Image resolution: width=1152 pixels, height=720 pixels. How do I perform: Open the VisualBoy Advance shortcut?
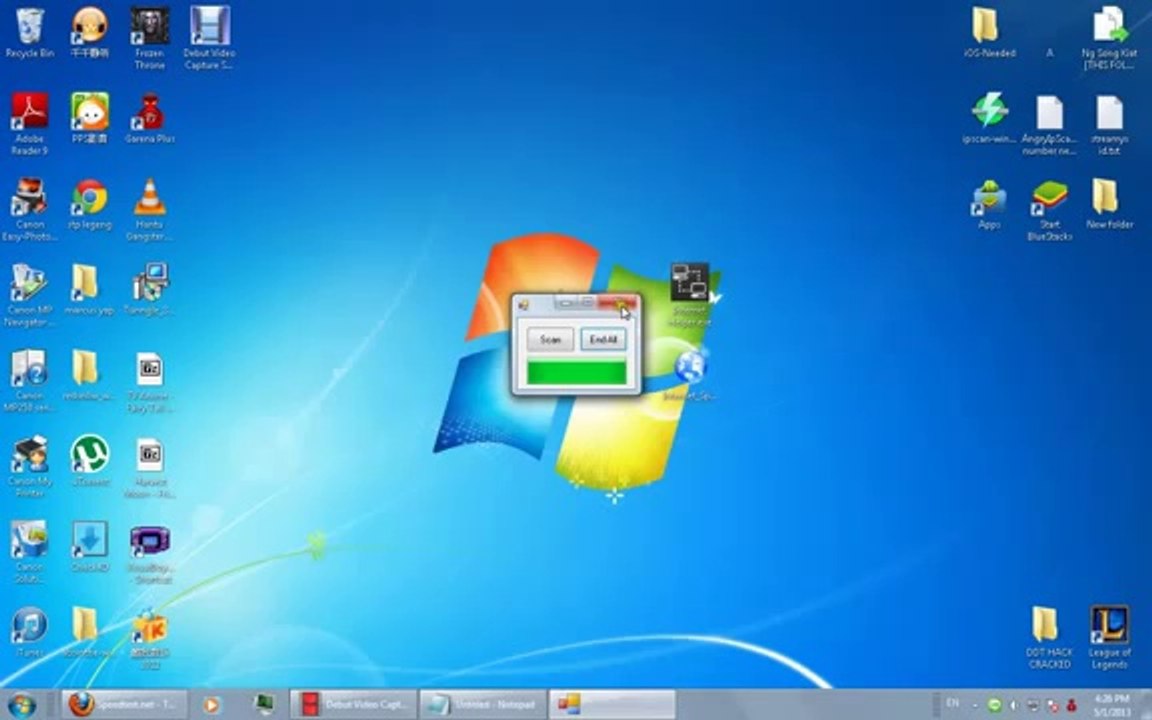click(150, 552)
